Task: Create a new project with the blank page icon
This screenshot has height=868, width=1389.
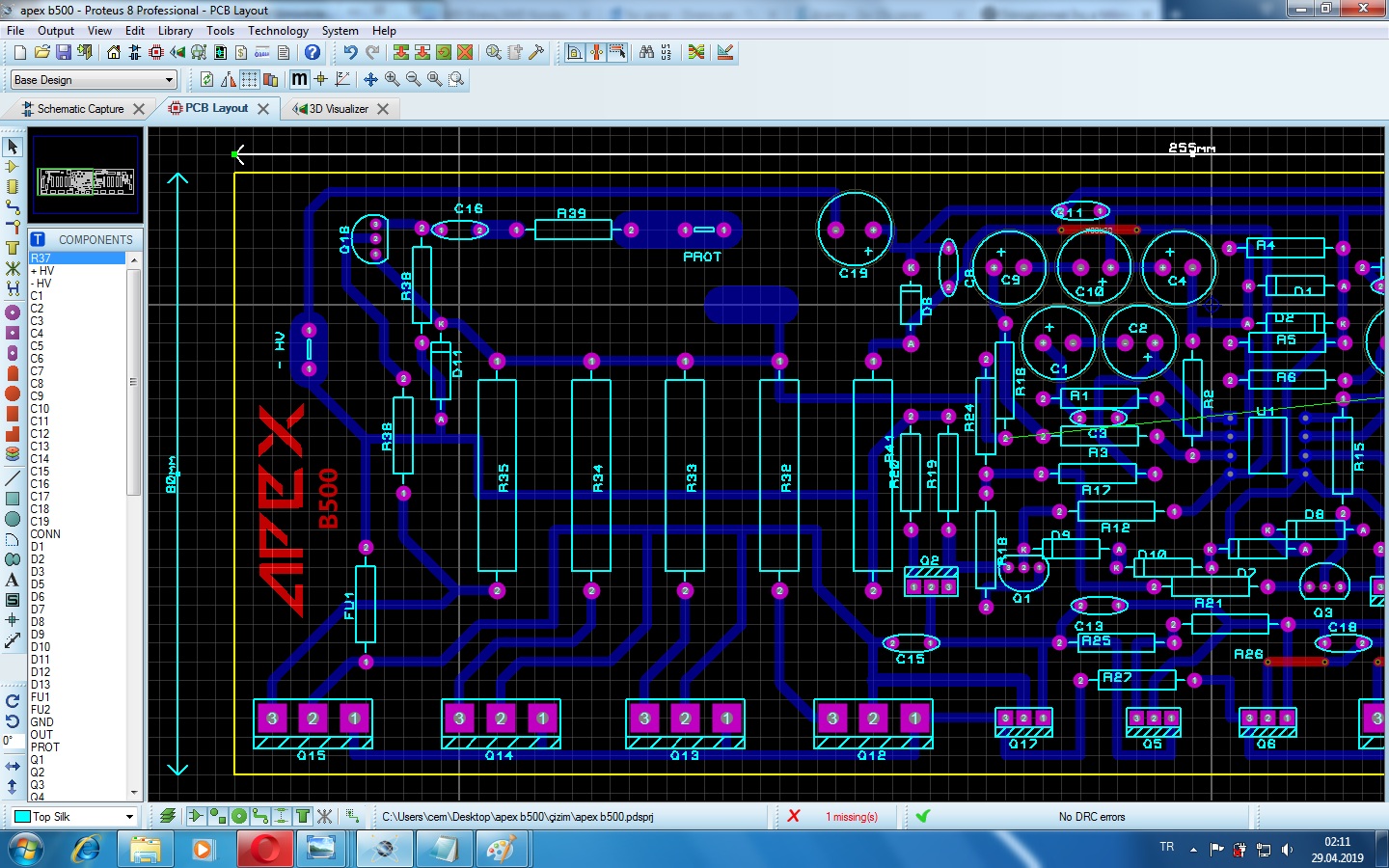Action: click(x=19, y=52)
